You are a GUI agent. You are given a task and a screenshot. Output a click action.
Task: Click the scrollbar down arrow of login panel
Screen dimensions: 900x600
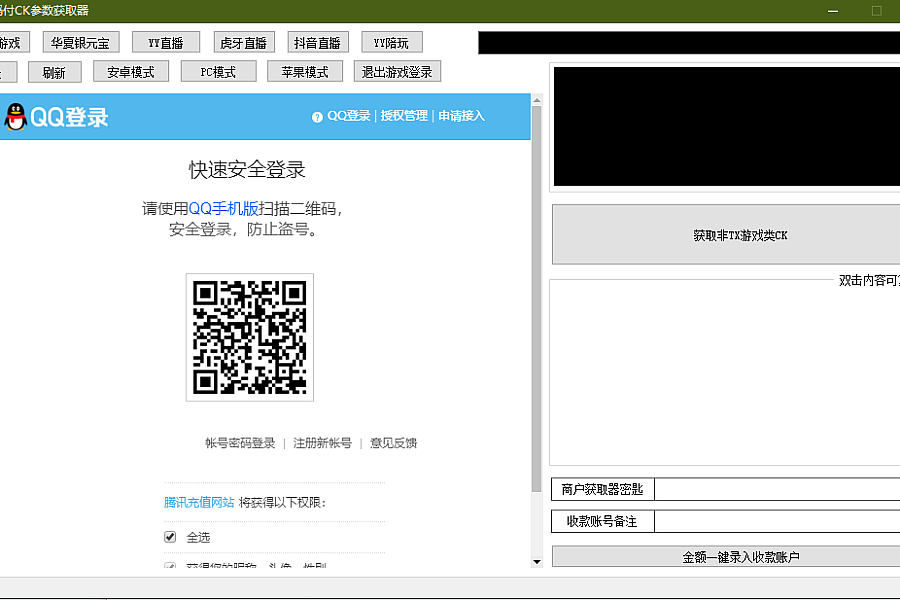(x=537, y=562)
